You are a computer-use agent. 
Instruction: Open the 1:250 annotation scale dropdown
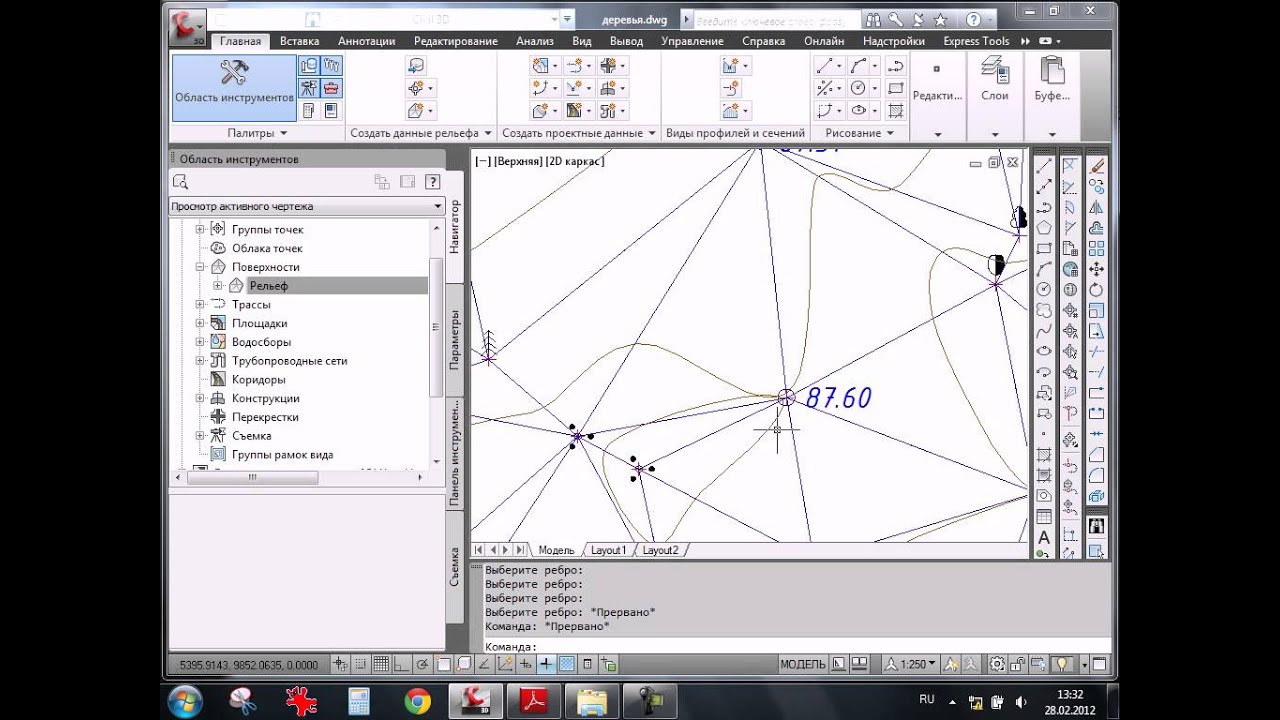[x=912, y=664]
